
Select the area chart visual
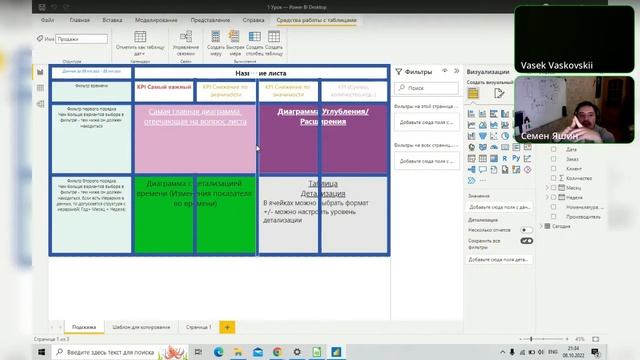coord(482,124)
